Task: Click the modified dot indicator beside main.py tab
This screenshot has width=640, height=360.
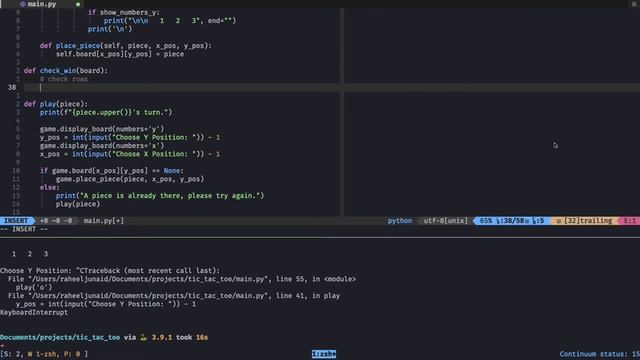Action: click(78, 4)
